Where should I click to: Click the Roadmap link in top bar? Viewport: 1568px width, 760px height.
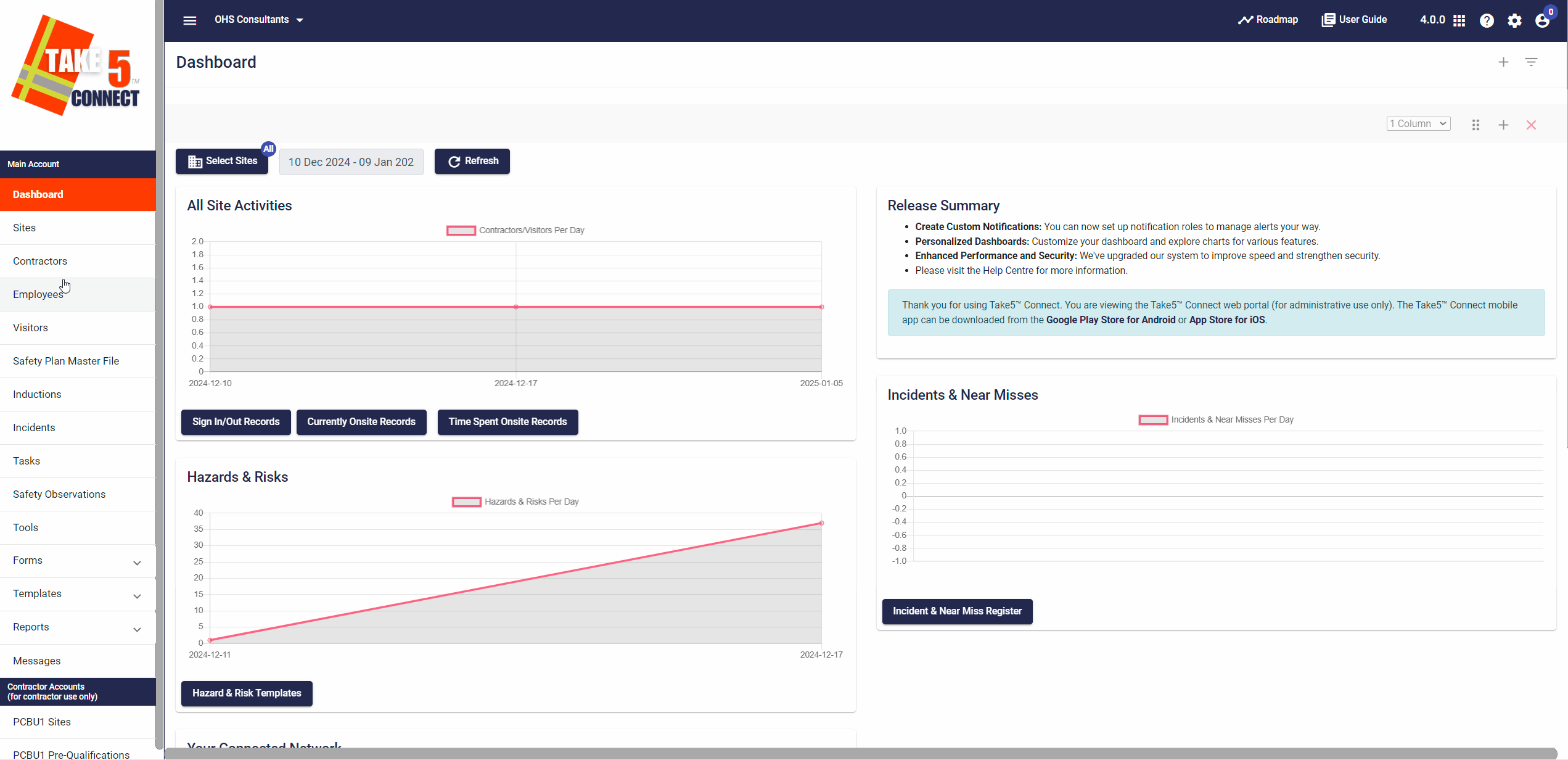pyautogui.click(x=1268, y=20)
